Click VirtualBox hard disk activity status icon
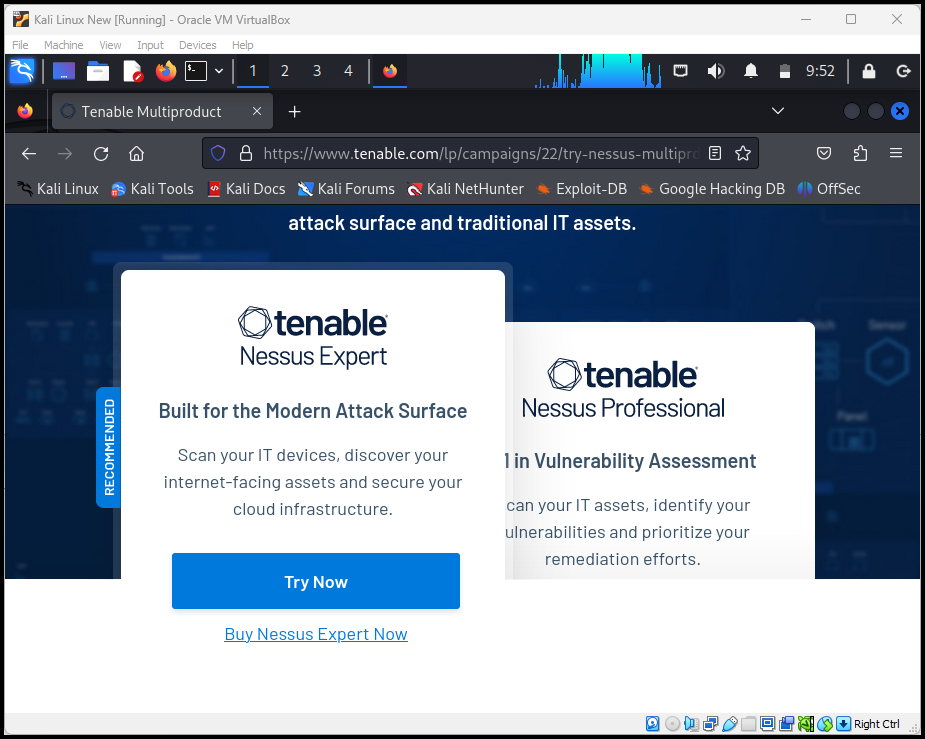The height and width of the screenshot is (739, 925). pyautogui.click(x=652, y=724)
